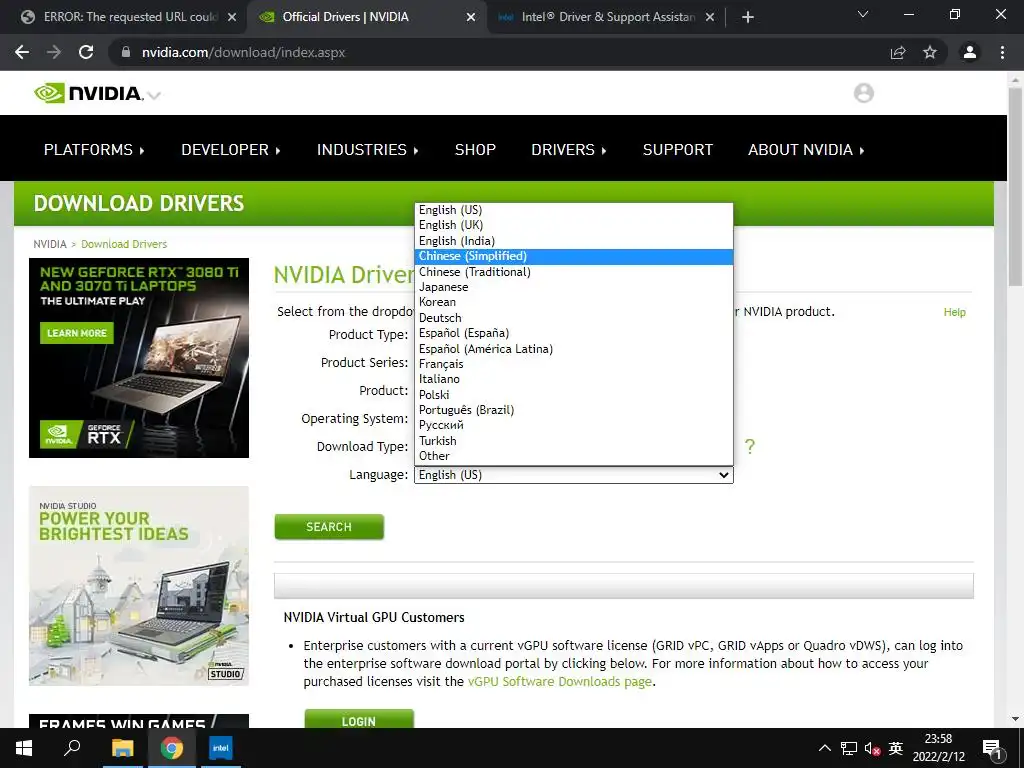1024x768 pixels.
Task: Click the network tray icon
Action: point(848,748)
